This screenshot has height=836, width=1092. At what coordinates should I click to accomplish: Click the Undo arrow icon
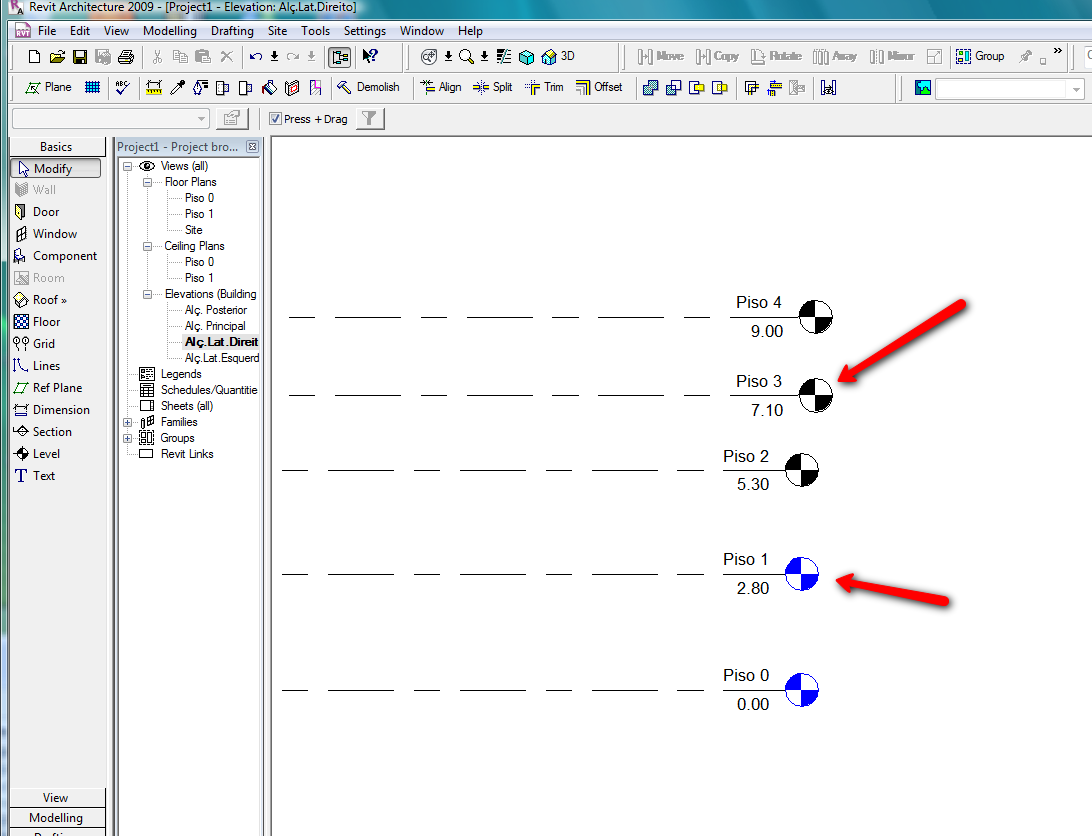[x=256, y=56]
